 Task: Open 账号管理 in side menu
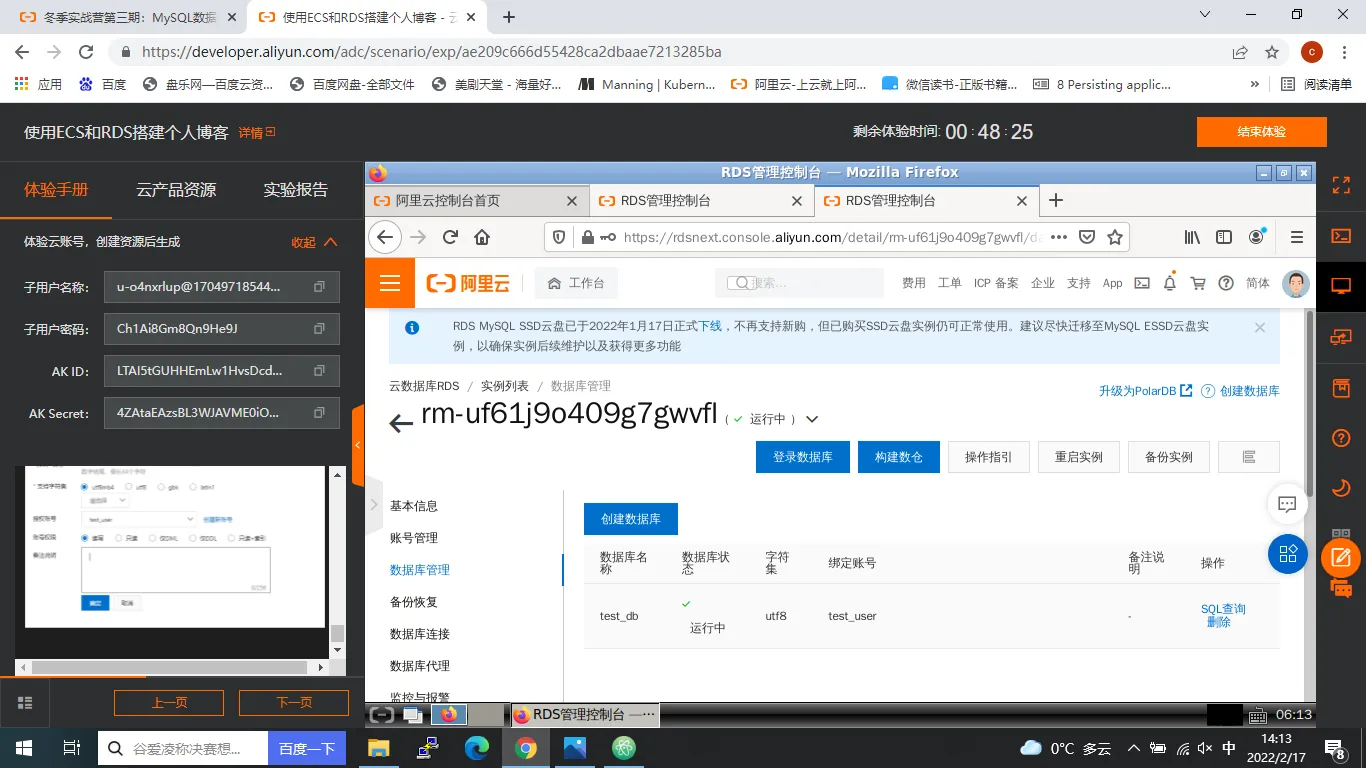pos(414,538)
